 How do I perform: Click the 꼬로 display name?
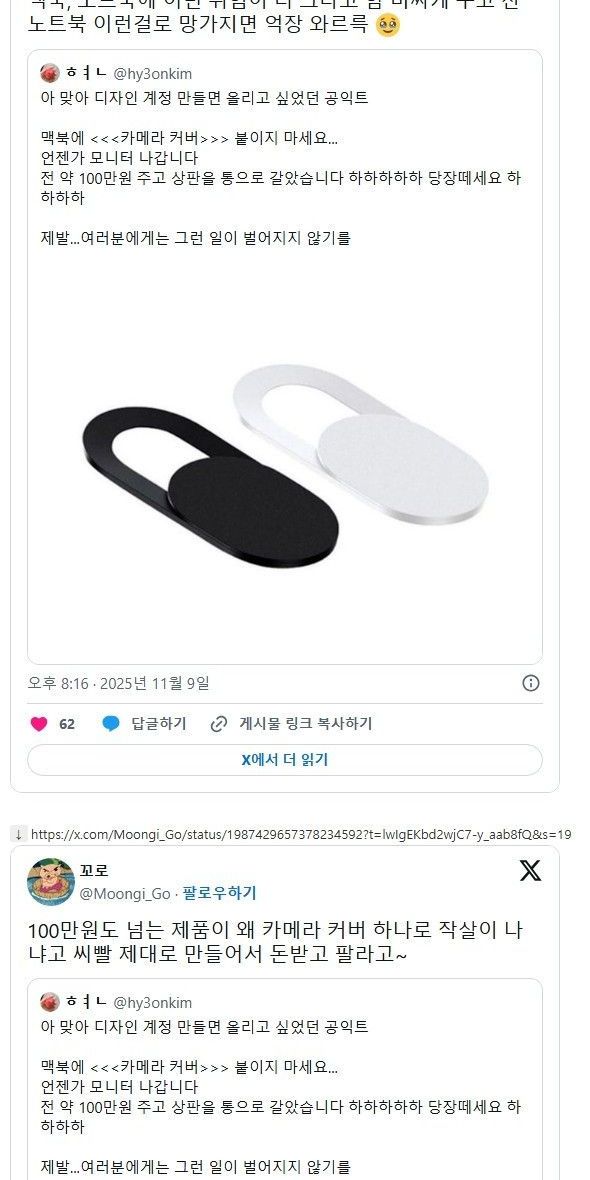point(94,871)
